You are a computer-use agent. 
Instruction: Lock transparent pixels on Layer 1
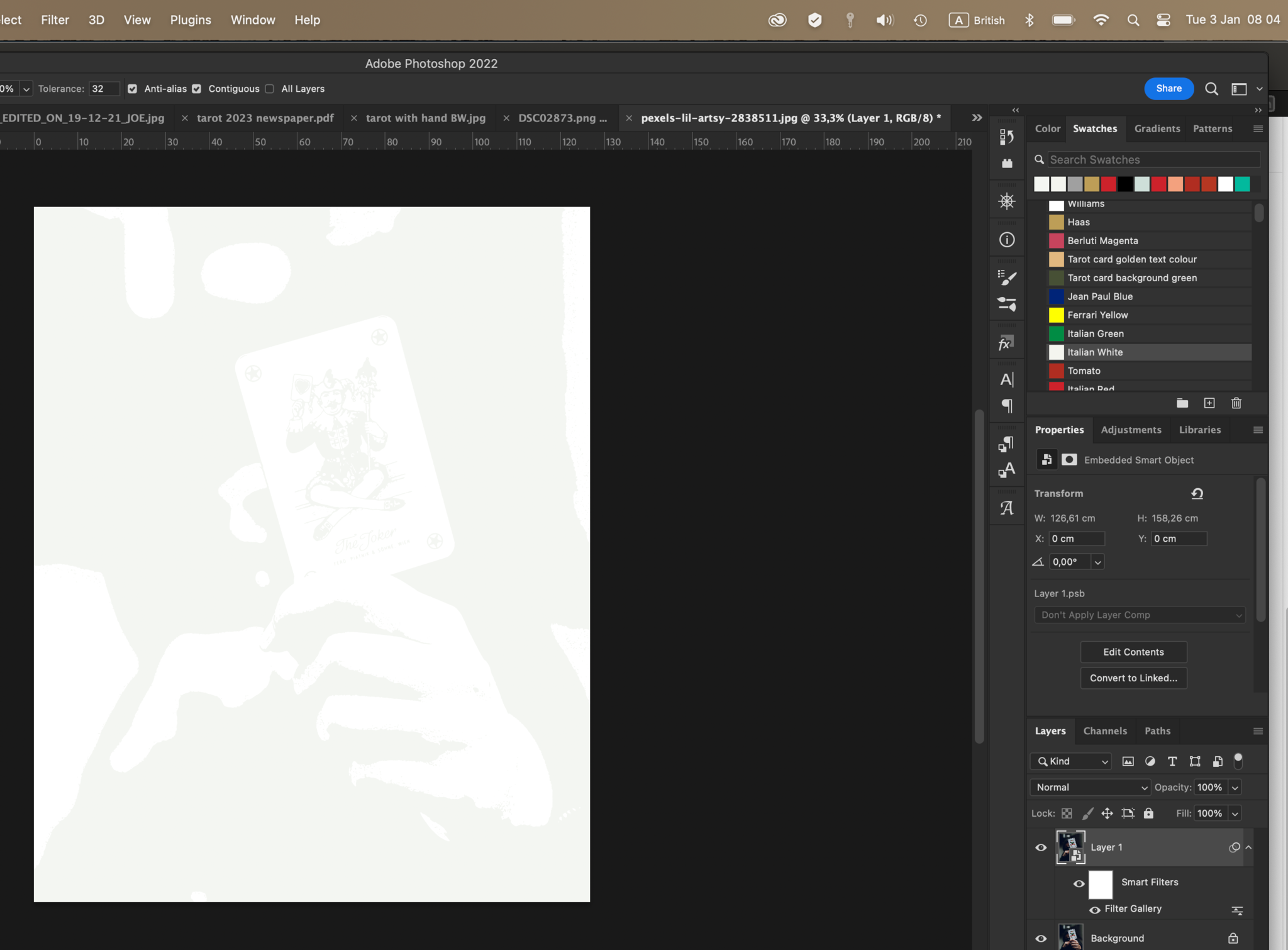tap(1067, 813)
